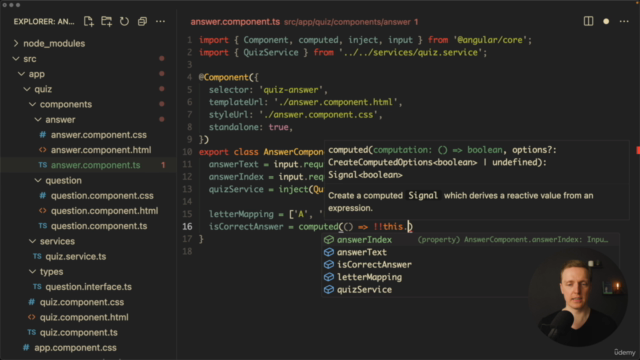Click the New File icon in Explorer
Viewport: 640px width, 360px height.
click(89, 21)
